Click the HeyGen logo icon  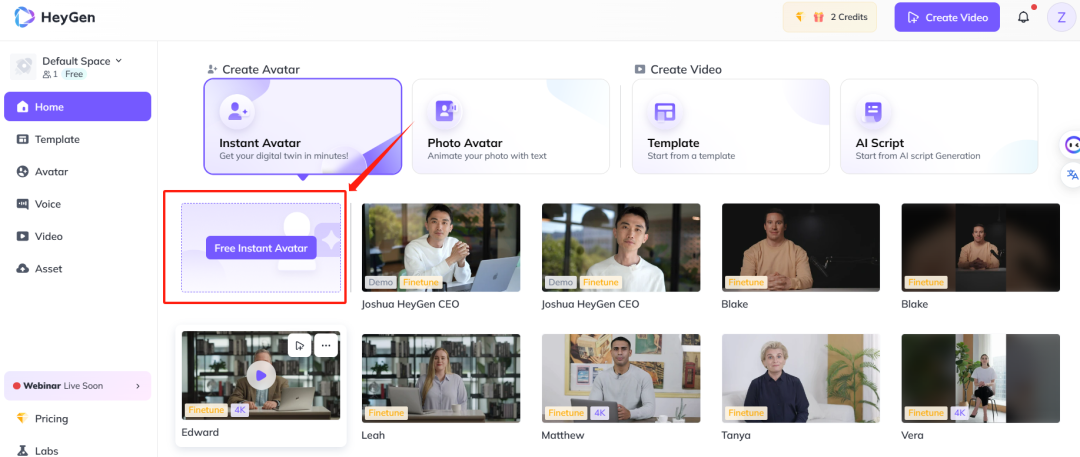25,17
